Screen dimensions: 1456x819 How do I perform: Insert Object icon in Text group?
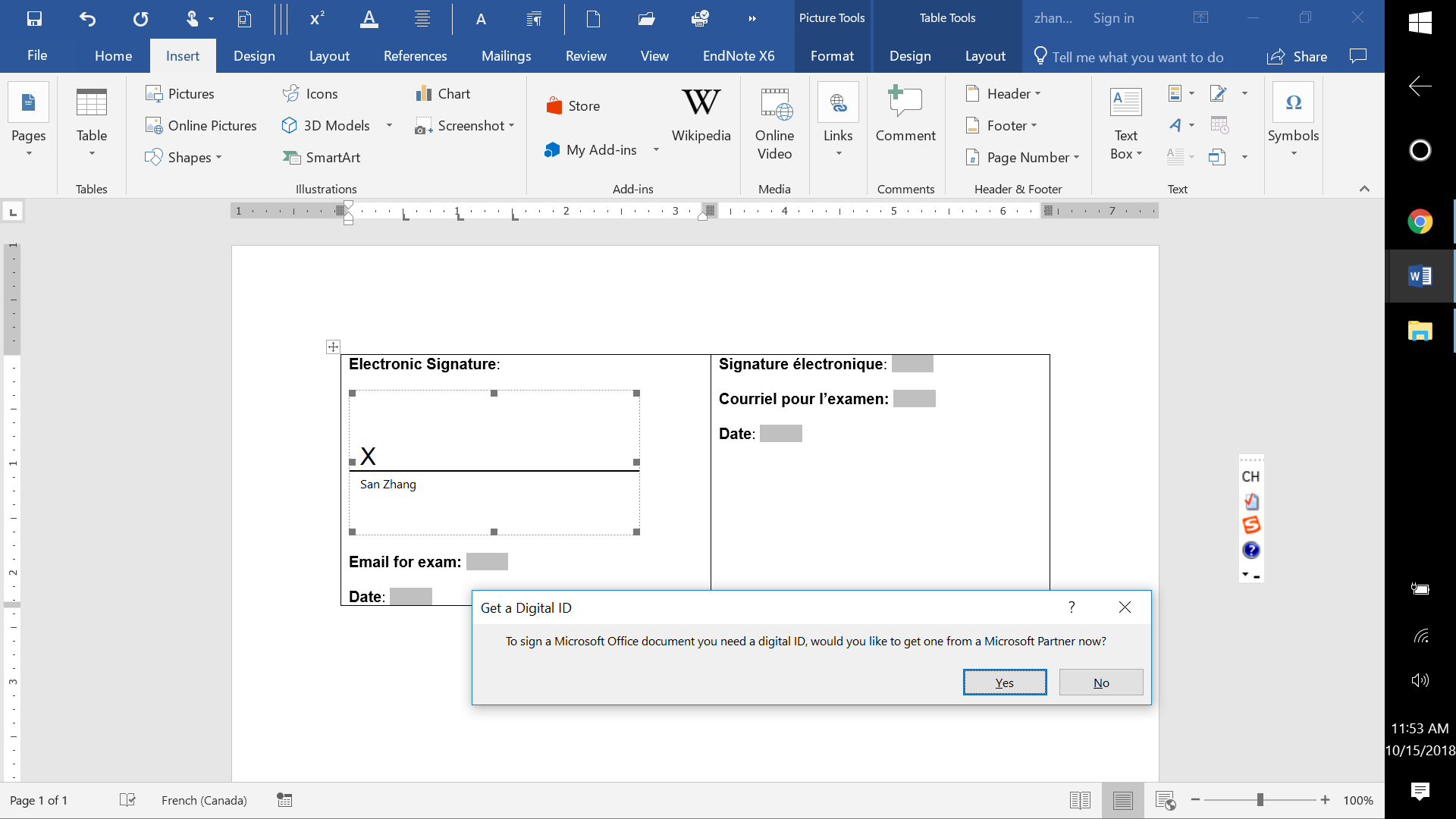pyautogui.click(x=1218, y=158)
